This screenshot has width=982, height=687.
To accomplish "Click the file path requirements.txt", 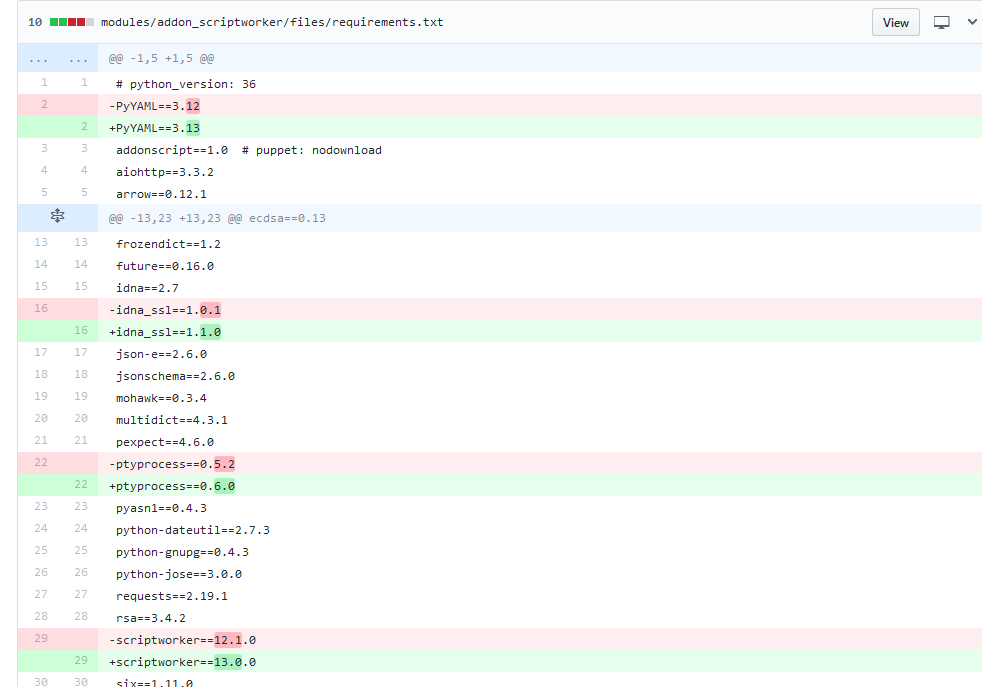I will pyautogui.click(x=272, y=22).
